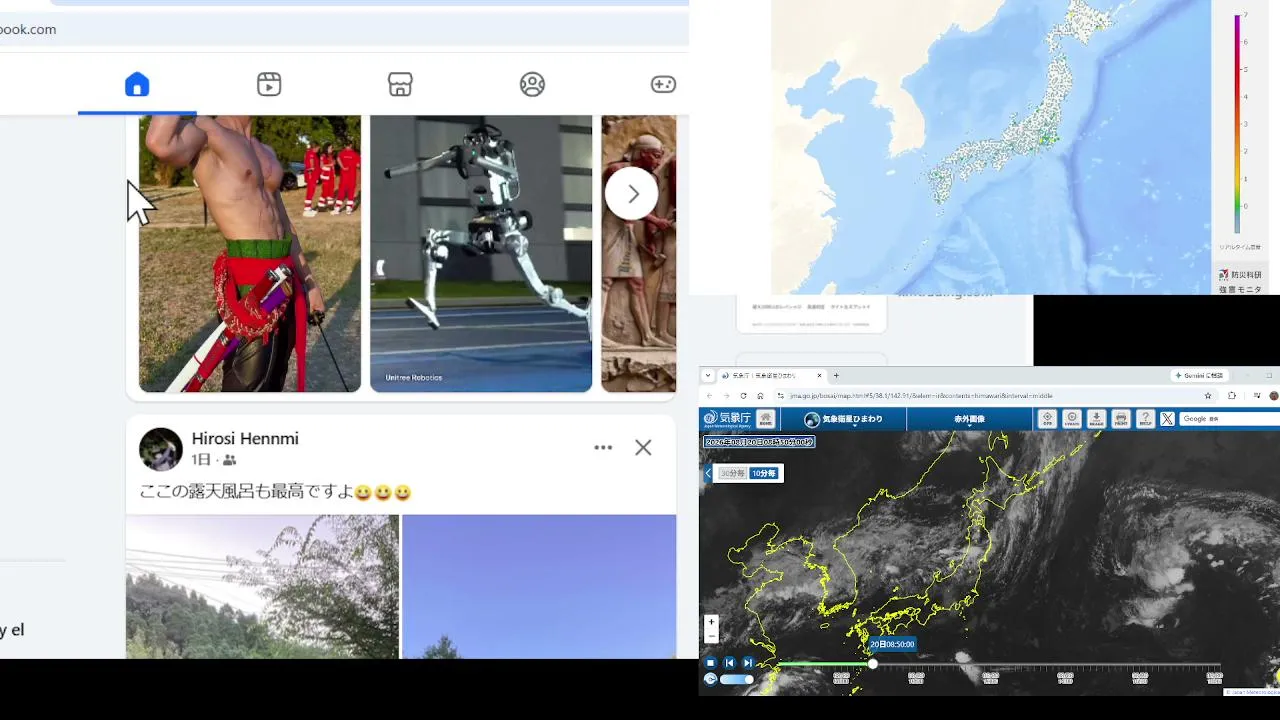Viewport: 1280px width, 720px height.
Task: Click the JMA 気象庁 logo
Action: [x=727, y=419]
